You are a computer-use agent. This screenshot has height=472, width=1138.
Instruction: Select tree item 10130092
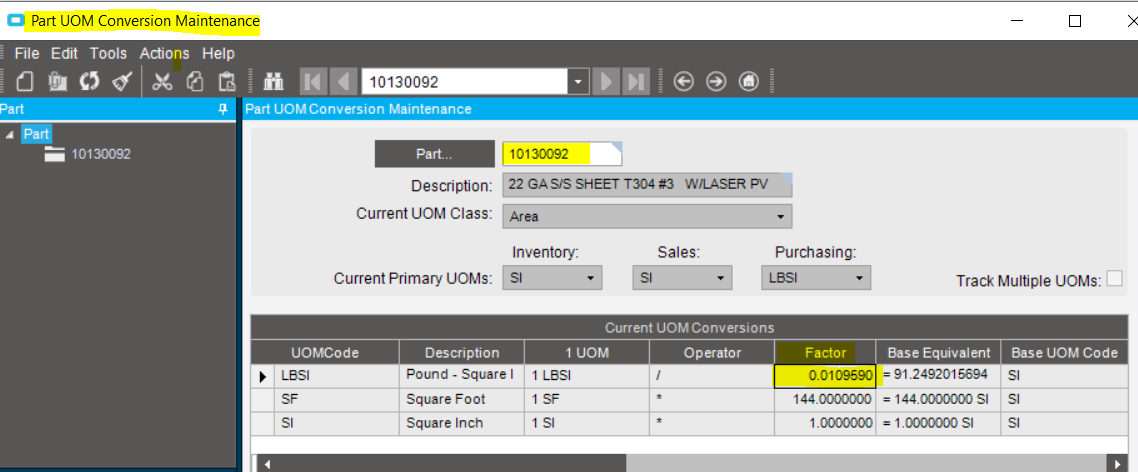[x=101, y=154]
